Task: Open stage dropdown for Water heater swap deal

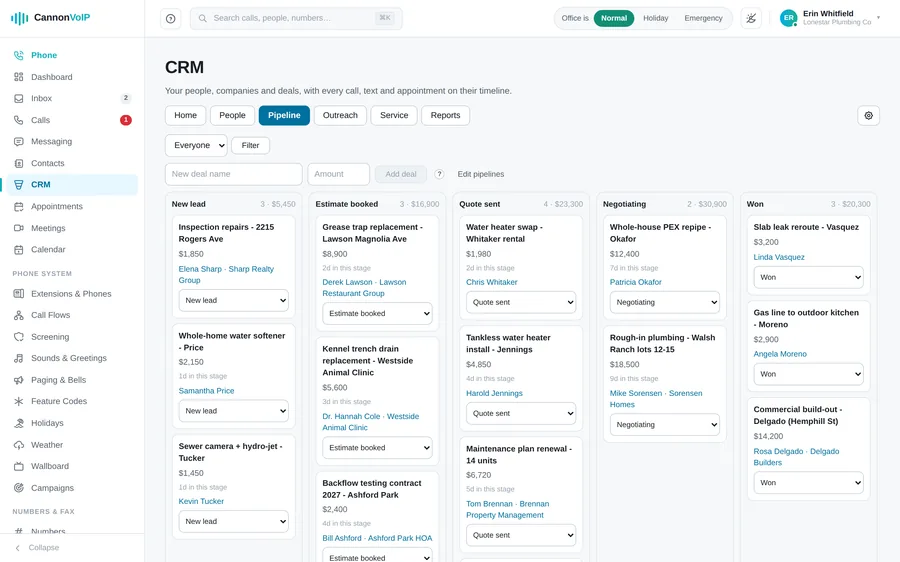Action: [521, 302]
